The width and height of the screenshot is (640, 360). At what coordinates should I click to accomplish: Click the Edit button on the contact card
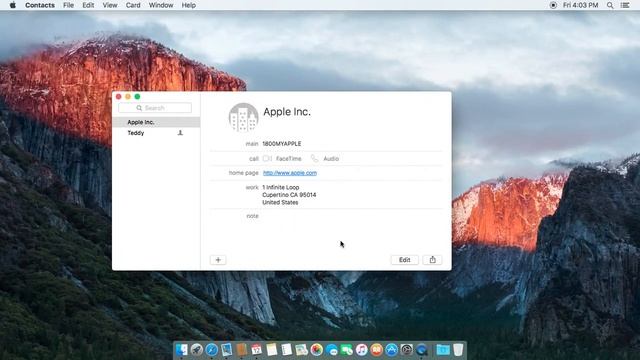(404, 260)
